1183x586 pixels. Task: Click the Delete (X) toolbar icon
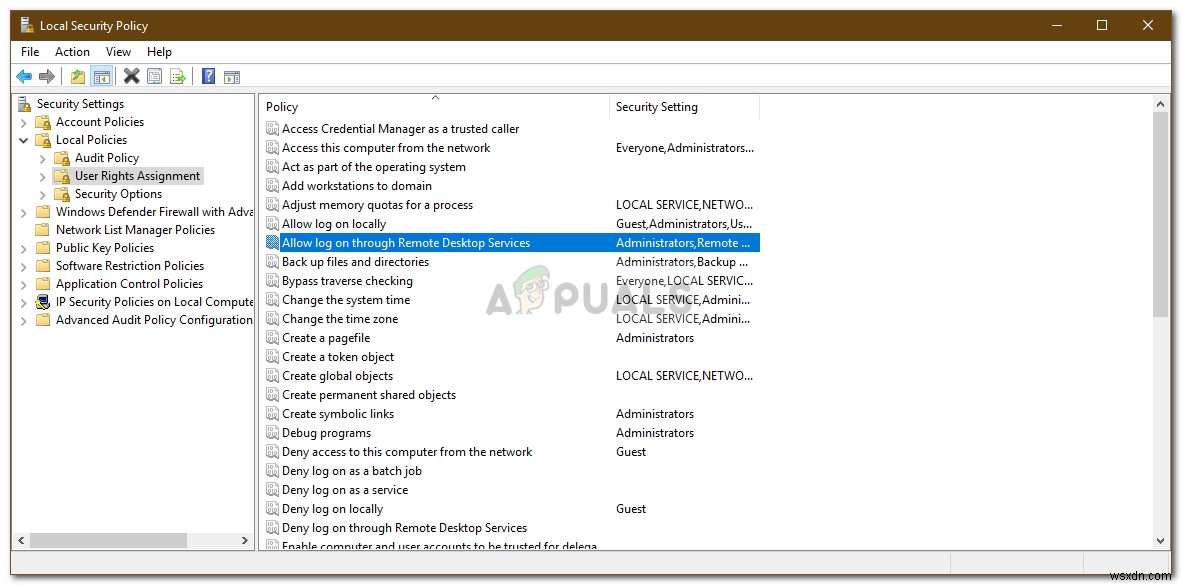pyautogui.click(x=131, y=76)
